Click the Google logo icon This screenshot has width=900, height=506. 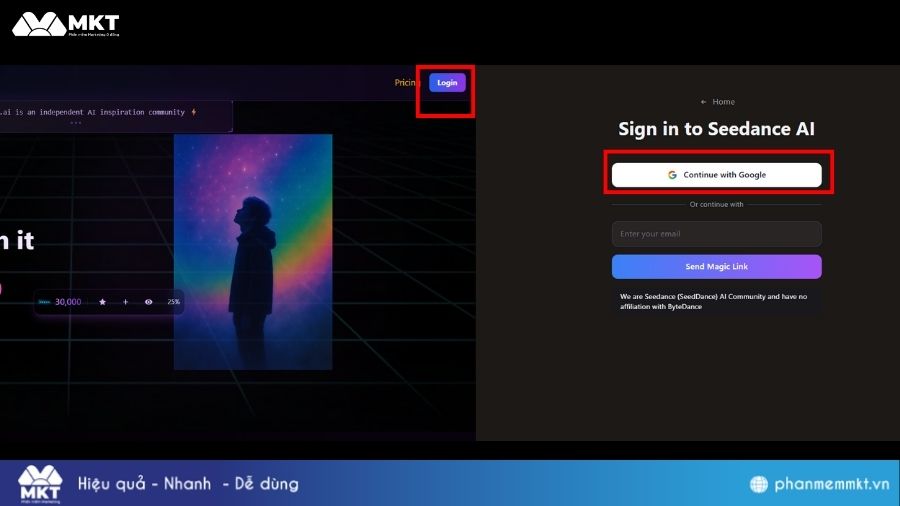click(672, 175)
